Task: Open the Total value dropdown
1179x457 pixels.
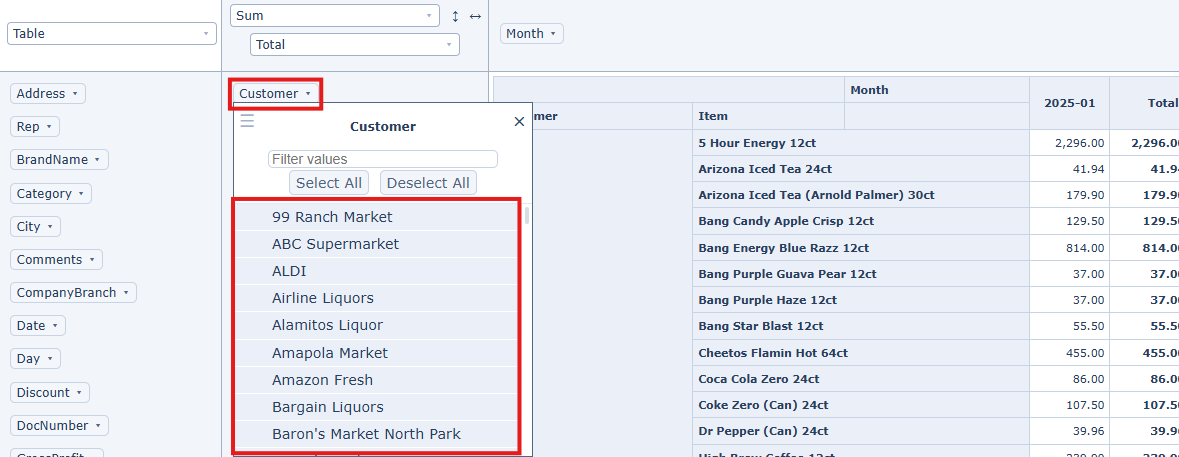Action: tap(355, 44)
